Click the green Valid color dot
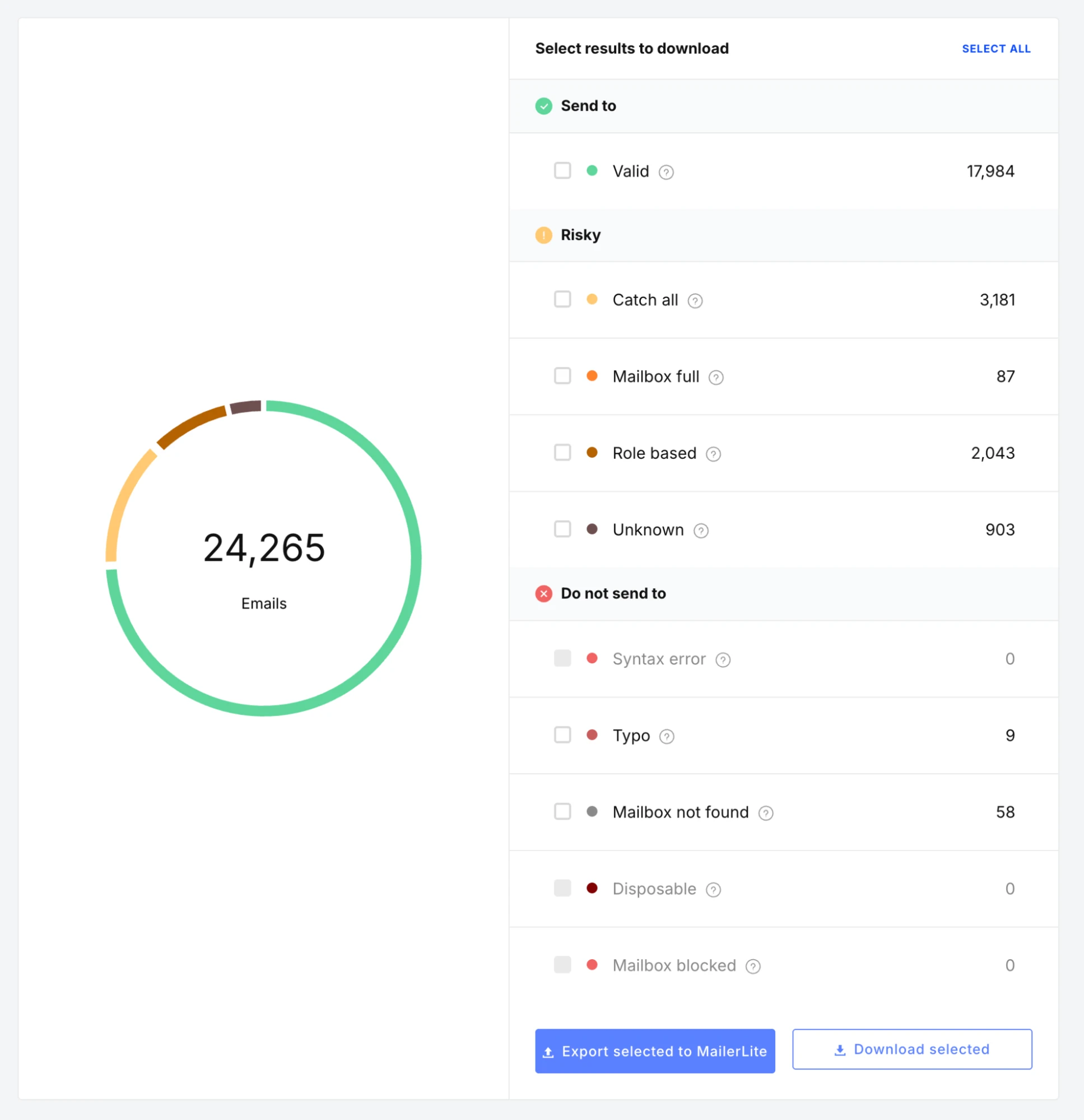1084x1120 pixels. (x=592, y=170)
